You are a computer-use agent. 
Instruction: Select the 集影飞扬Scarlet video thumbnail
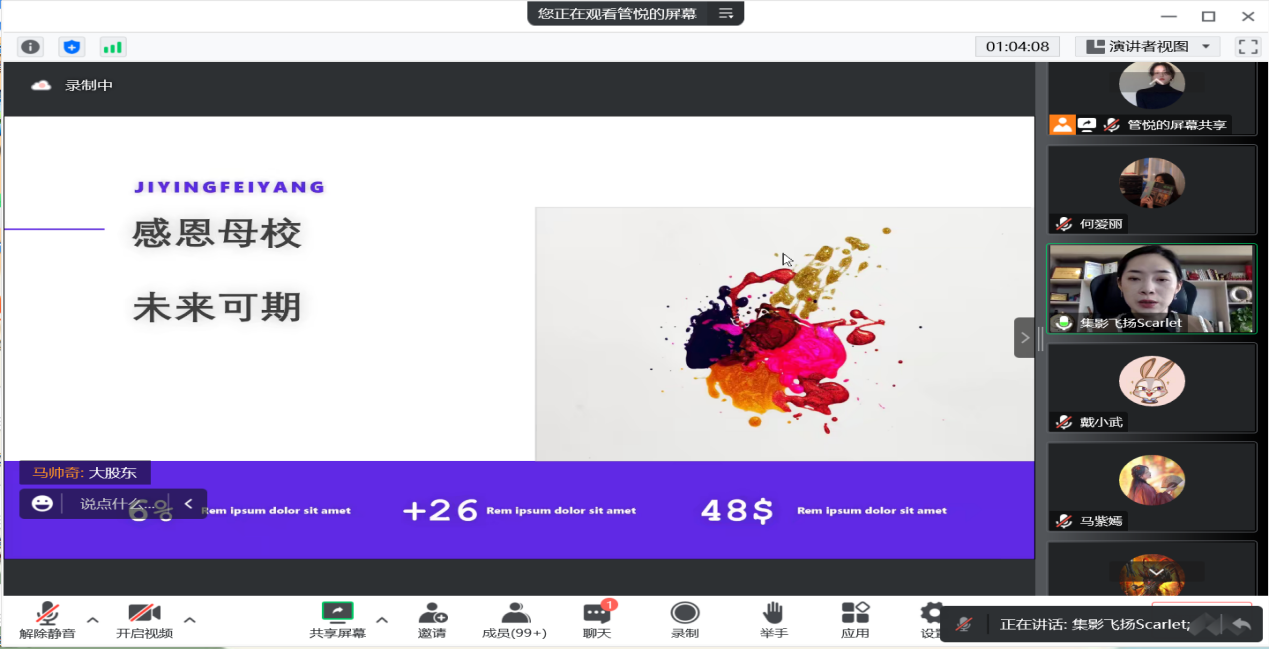[x=1151, y=289]
